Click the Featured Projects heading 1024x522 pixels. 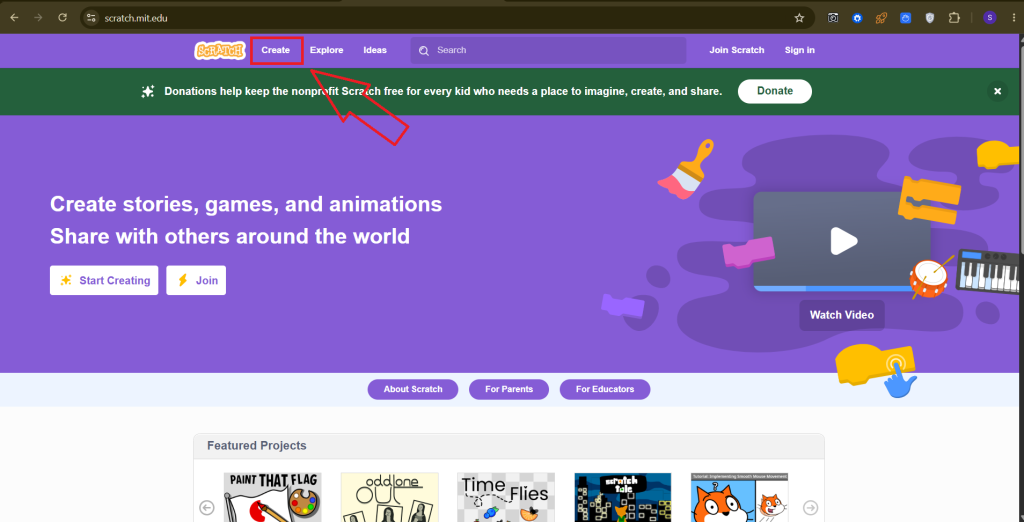[x=257, y=446]
